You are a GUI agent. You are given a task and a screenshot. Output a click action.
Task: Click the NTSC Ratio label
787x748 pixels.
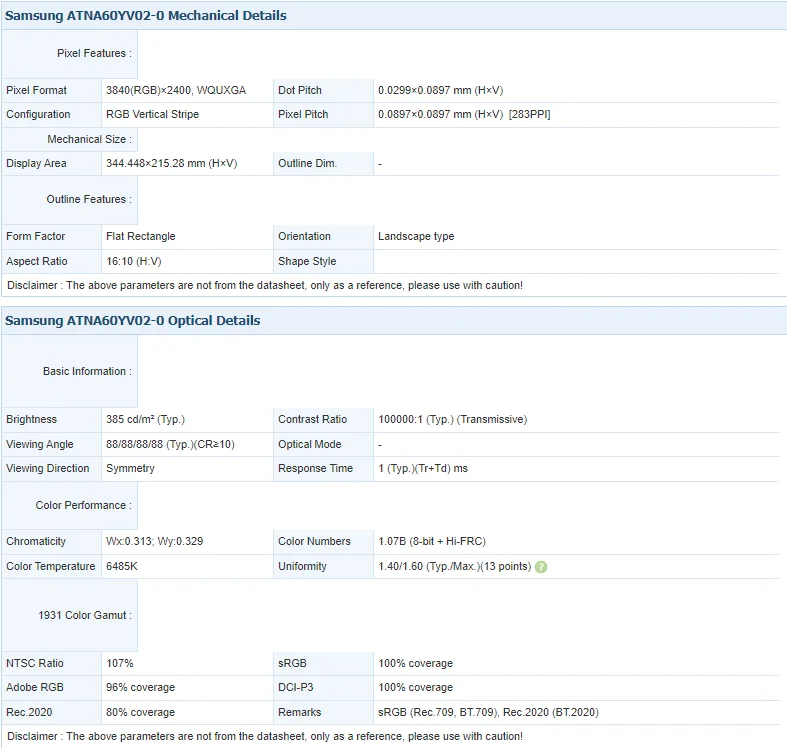coord(35,664)
